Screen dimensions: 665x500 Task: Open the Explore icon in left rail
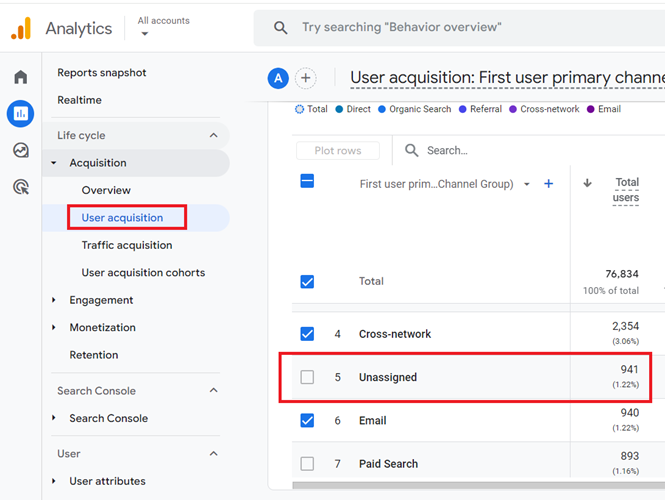click(20, 151)
